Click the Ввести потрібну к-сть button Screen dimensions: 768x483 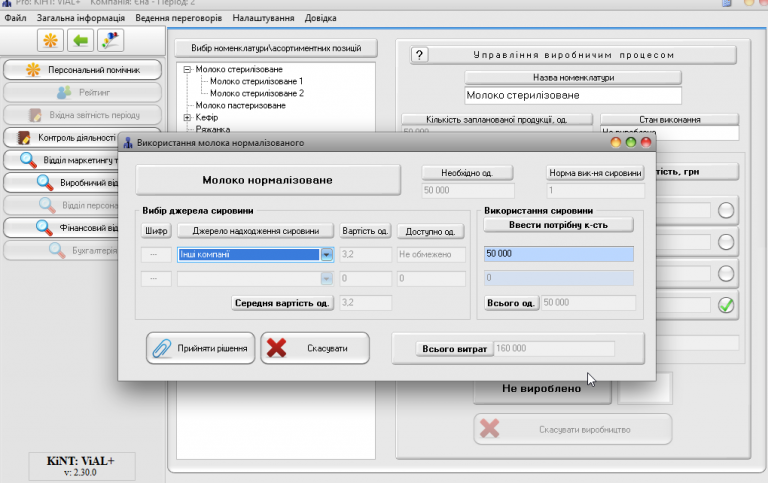click(558, 225)
